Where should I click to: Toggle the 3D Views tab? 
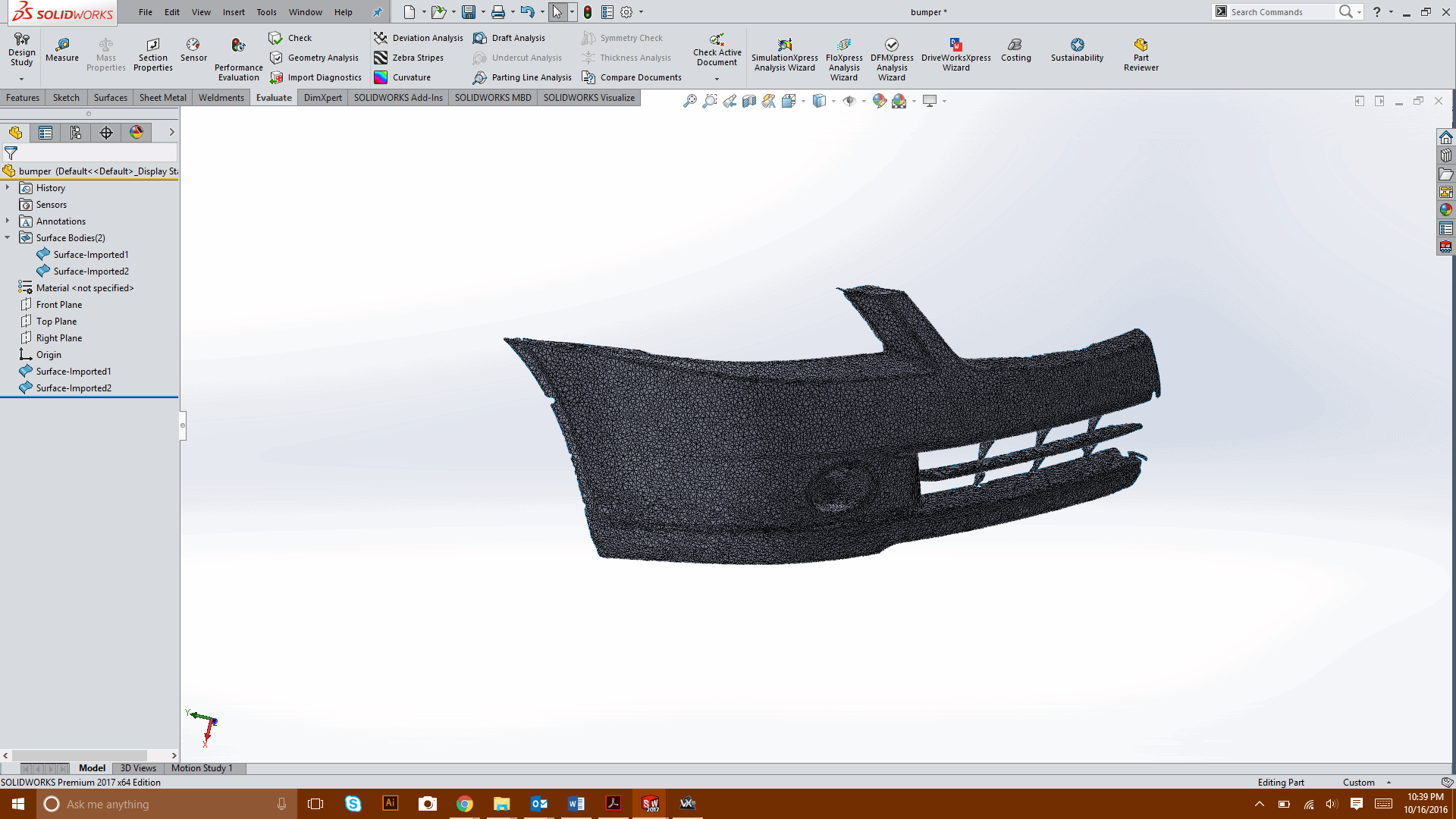click(138, 767)
